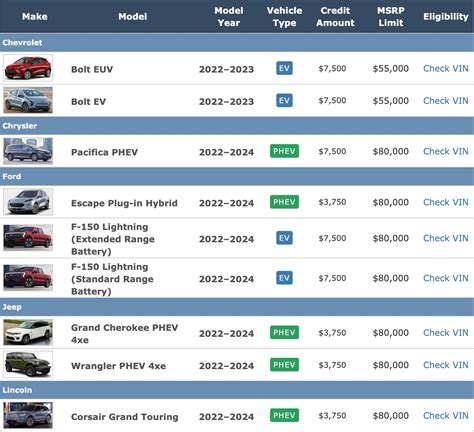Click the green Wrangler PHEV 4xe thumbnail
This screenshot has width=474, height=432.
click(x=28, y=364)
